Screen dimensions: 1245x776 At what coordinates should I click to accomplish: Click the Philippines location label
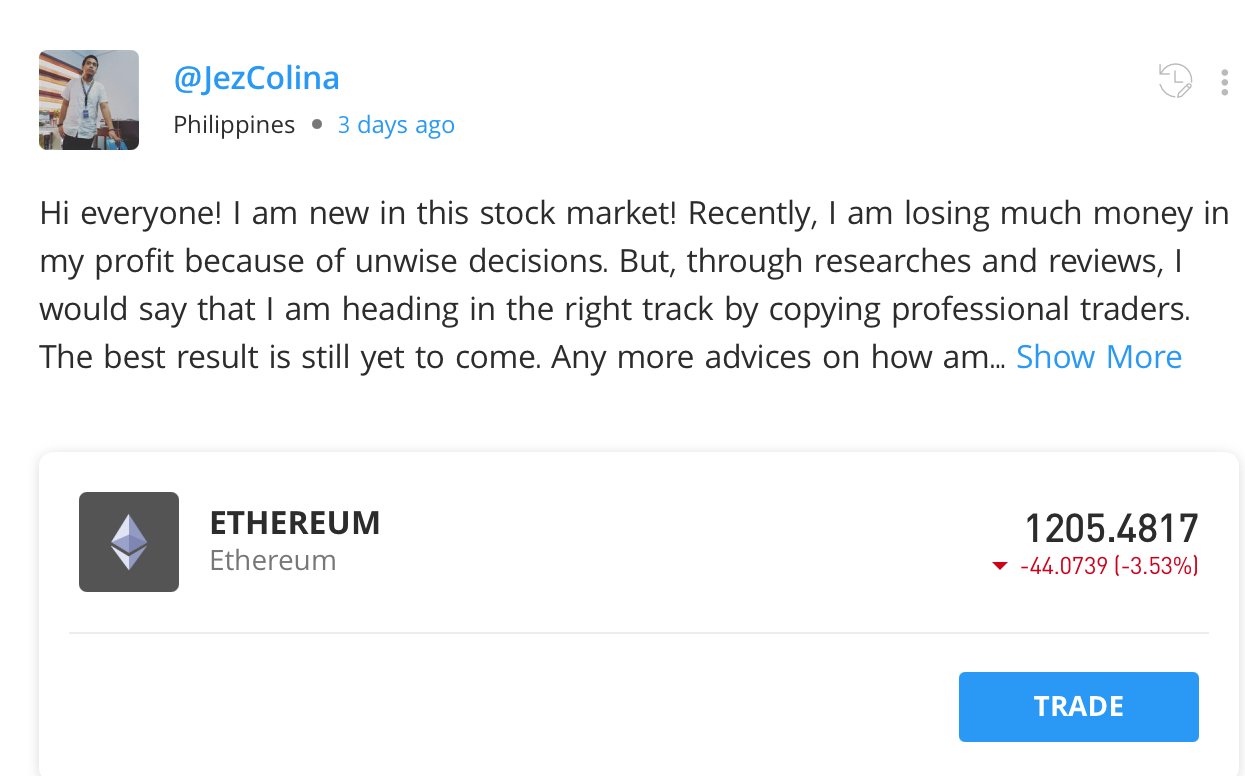(x=234, y=125)
